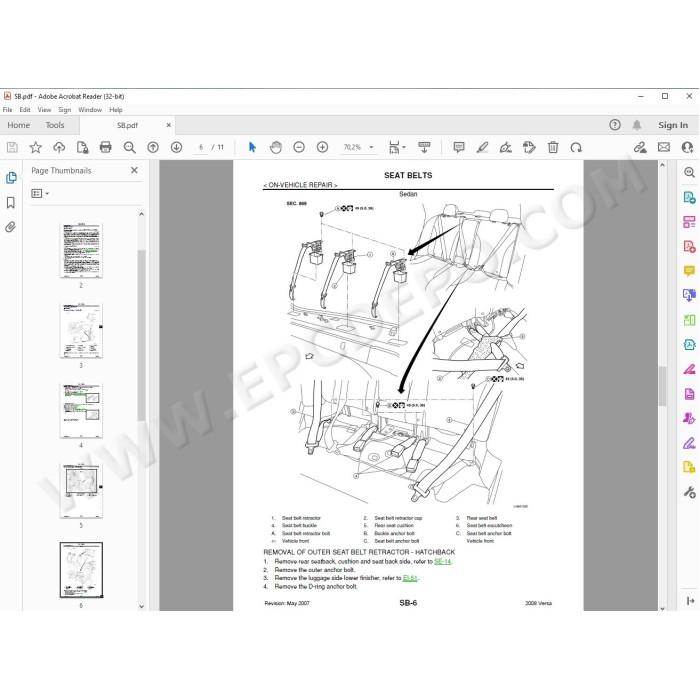The width and height of the screenshot is (700, 700).
Task: Open more tools wrench in the right pane
Action: [689, 492]
